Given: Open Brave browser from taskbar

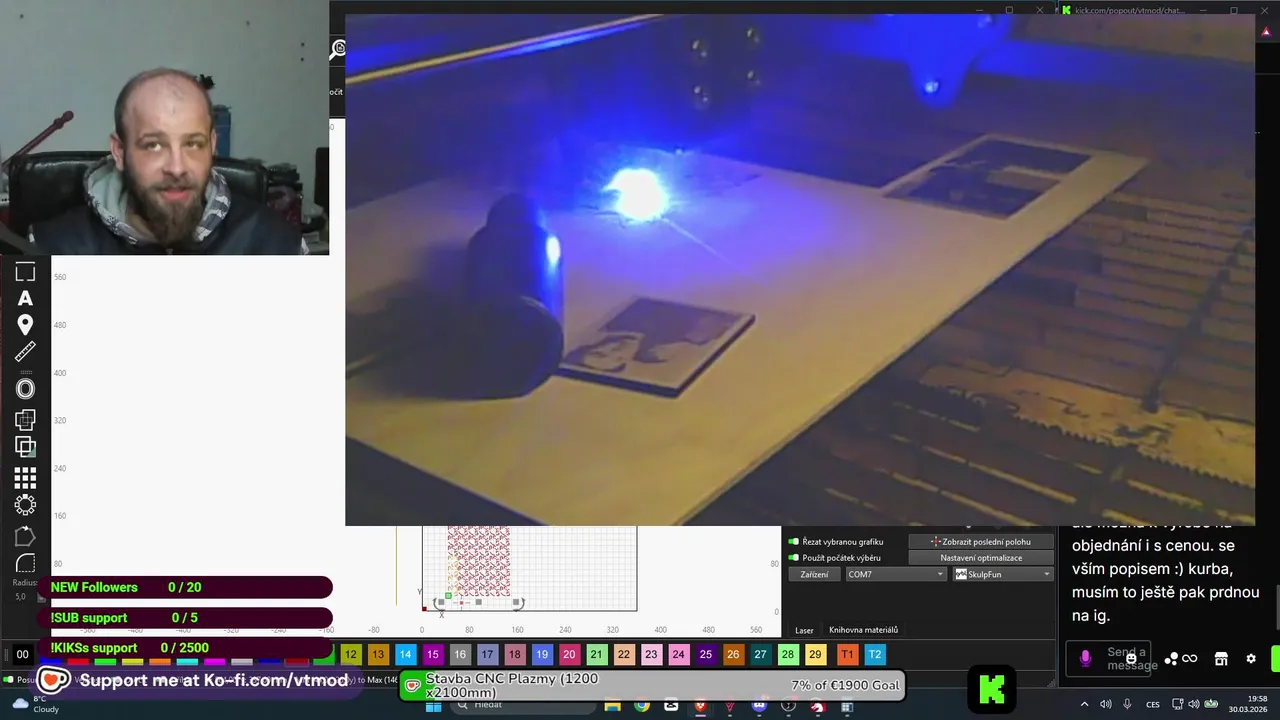Looking at the screenshot, I should (x=700, y=706).
